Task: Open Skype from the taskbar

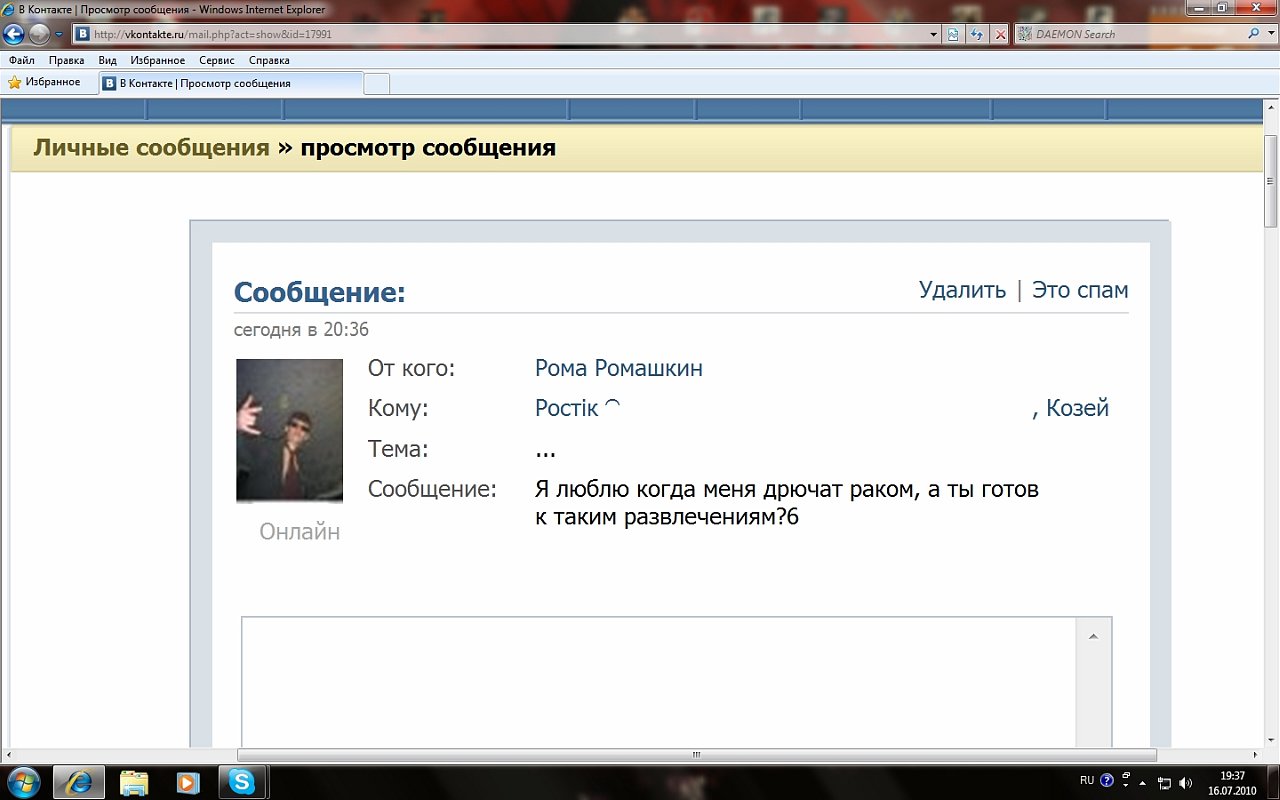Action: coord(241,781)
